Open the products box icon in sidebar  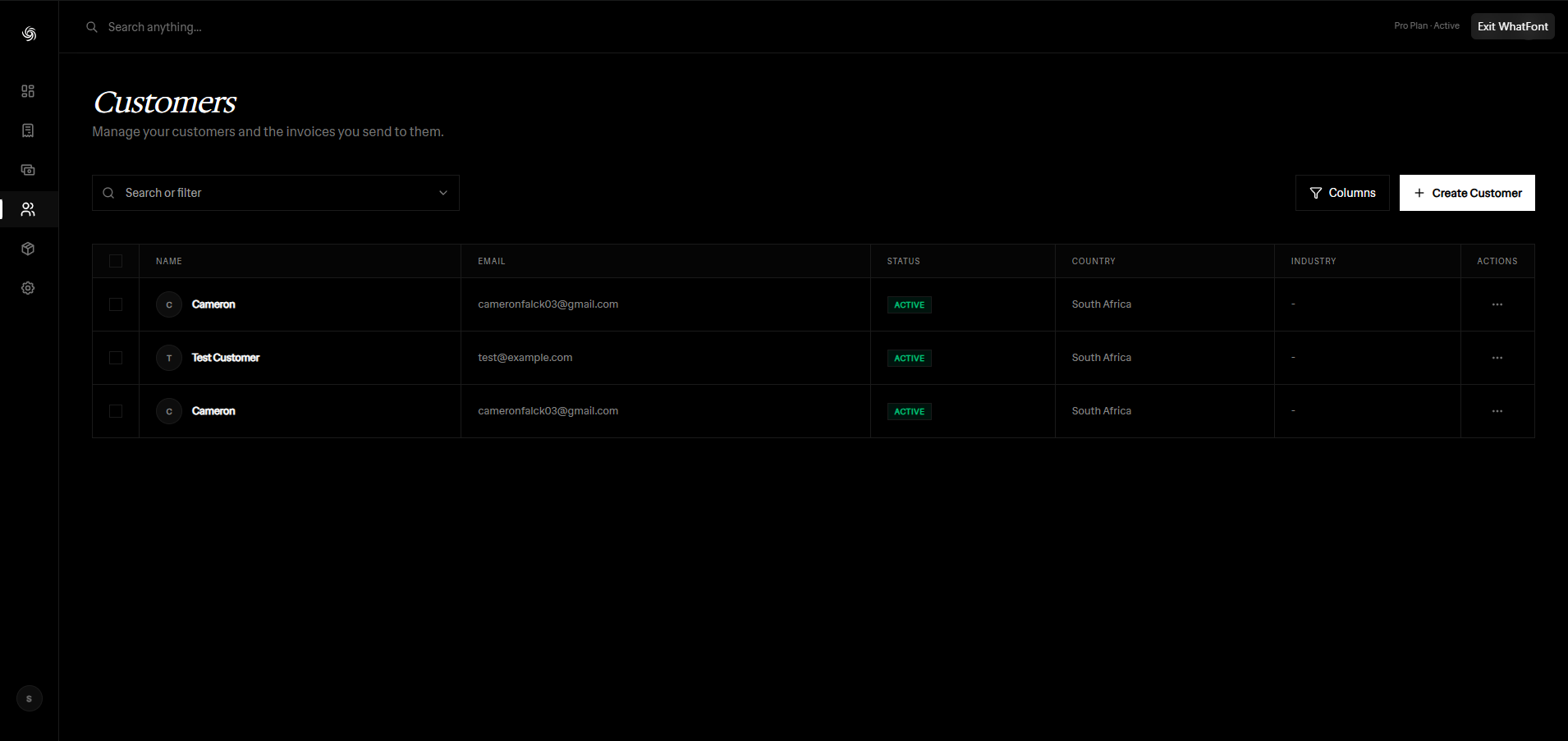pos(28,249)
